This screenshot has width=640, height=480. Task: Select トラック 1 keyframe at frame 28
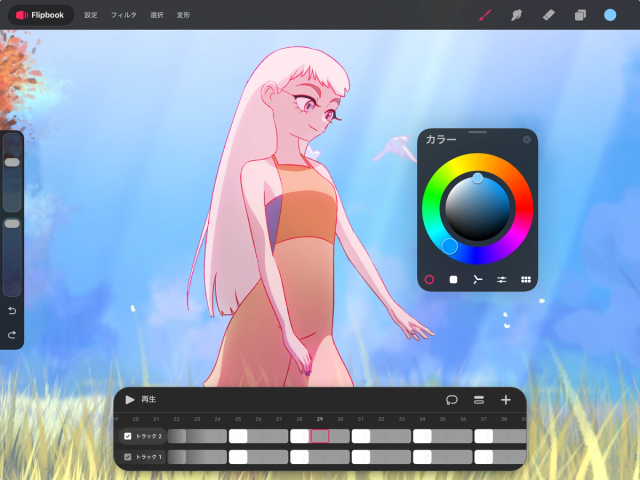coord(299,457)
